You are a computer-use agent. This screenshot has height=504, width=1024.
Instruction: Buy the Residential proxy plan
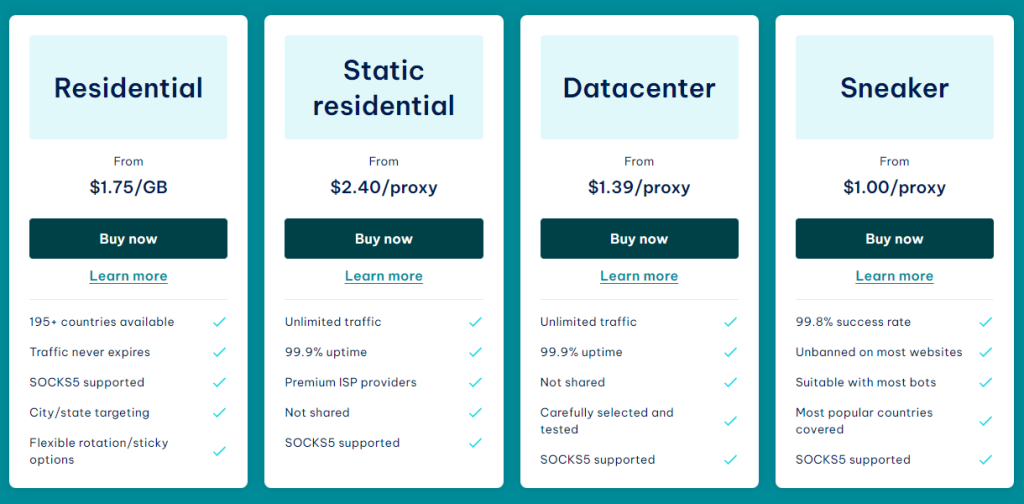tap(128, 239)
